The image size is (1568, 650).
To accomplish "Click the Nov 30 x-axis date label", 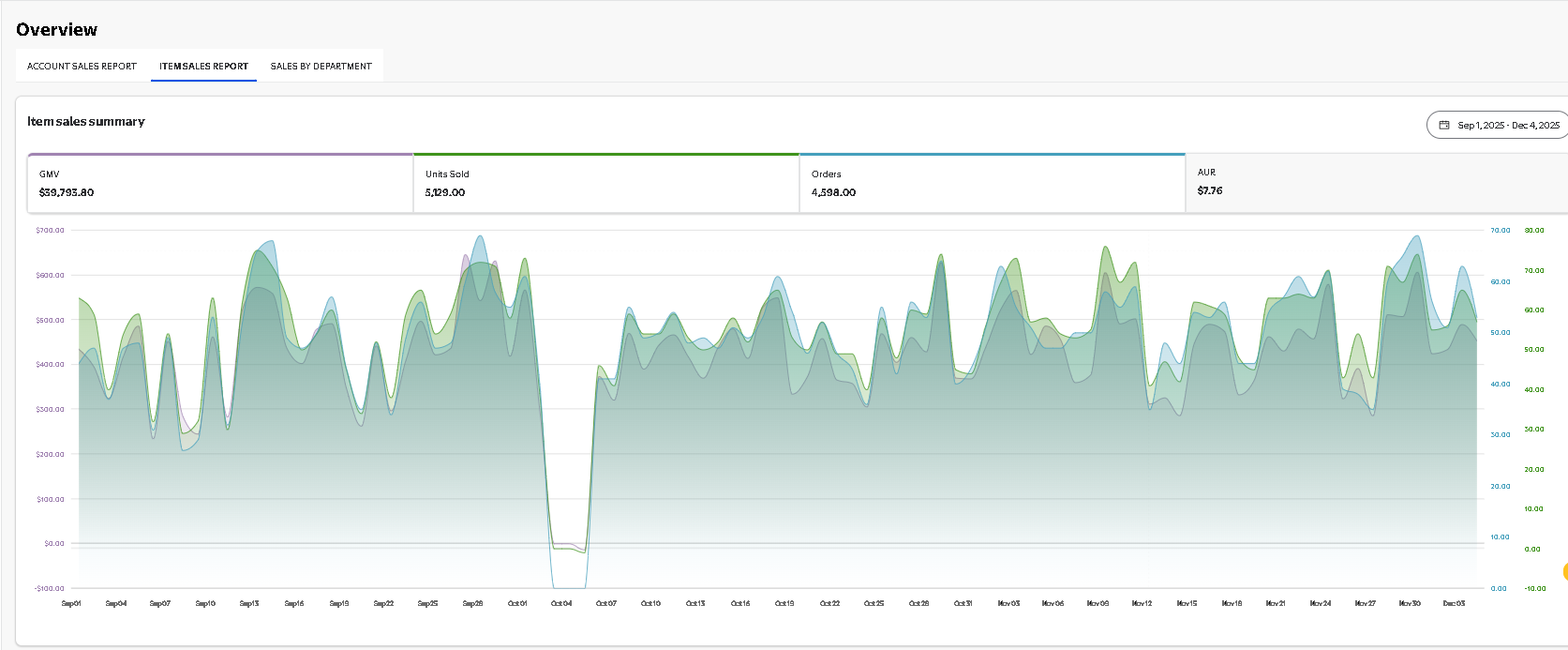I will pos(1410,604).
